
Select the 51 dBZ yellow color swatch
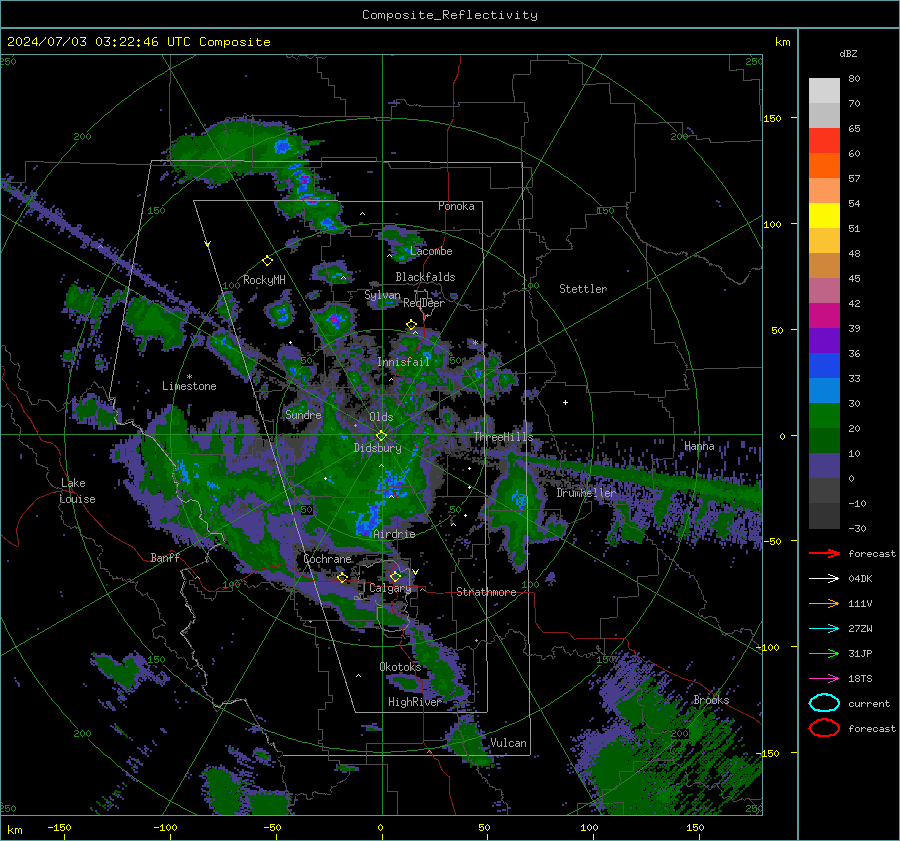824,216
